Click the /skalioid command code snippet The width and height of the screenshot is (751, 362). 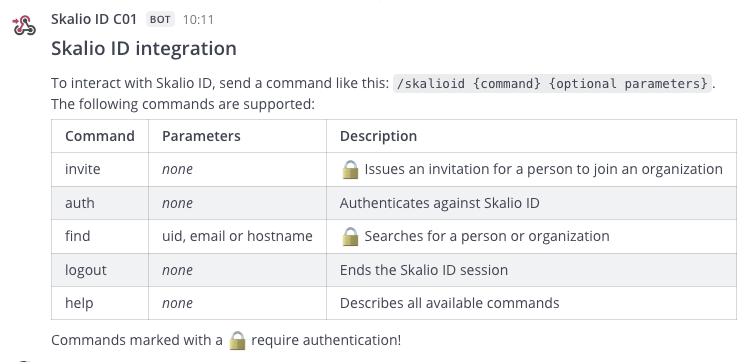[552, 83]
